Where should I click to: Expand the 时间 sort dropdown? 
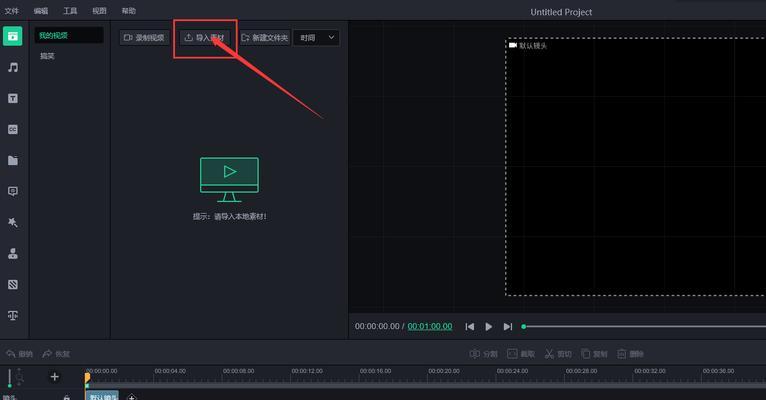point(317,38)
